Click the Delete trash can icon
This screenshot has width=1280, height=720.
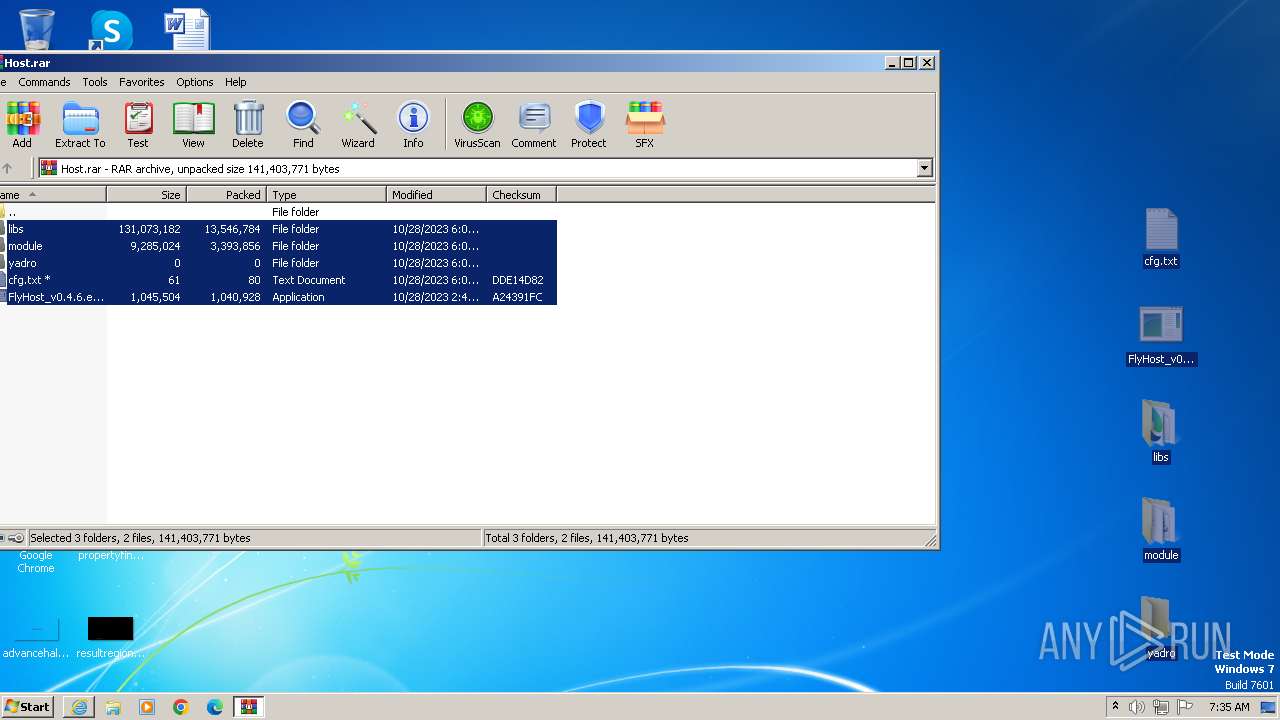(248, 125)
